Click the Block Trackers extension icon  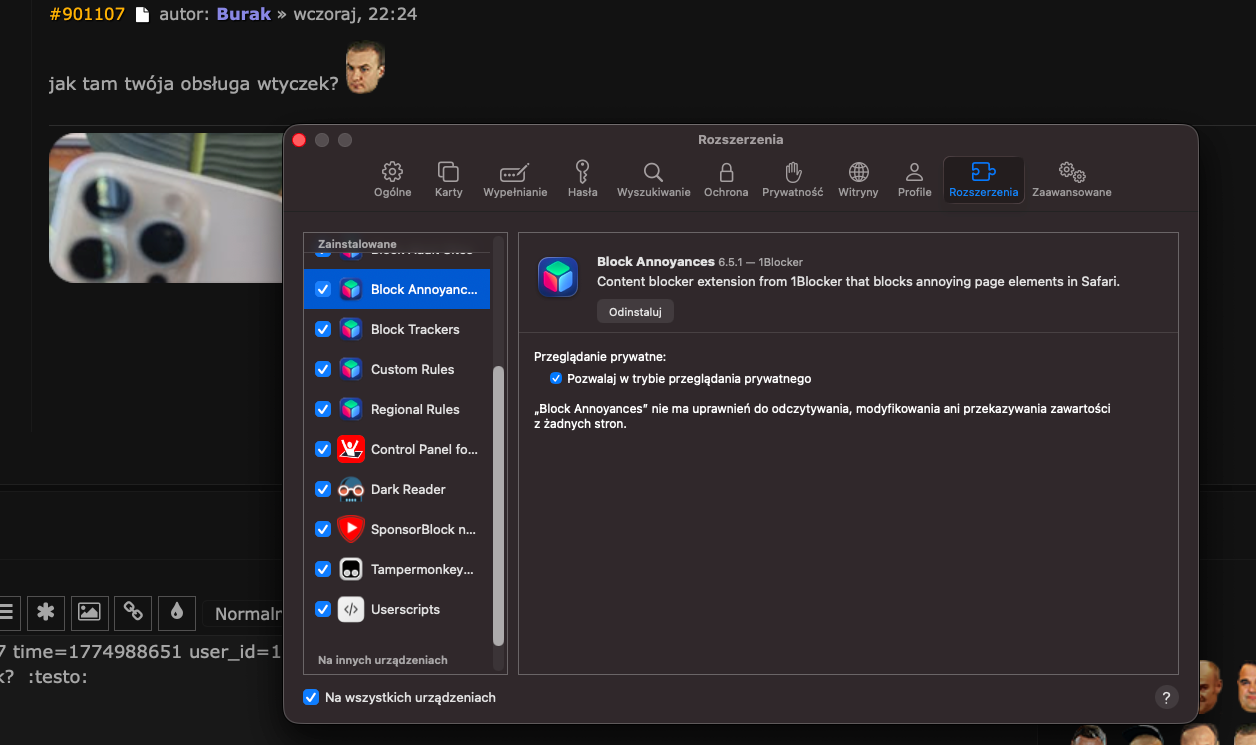[x=350, y=329]
